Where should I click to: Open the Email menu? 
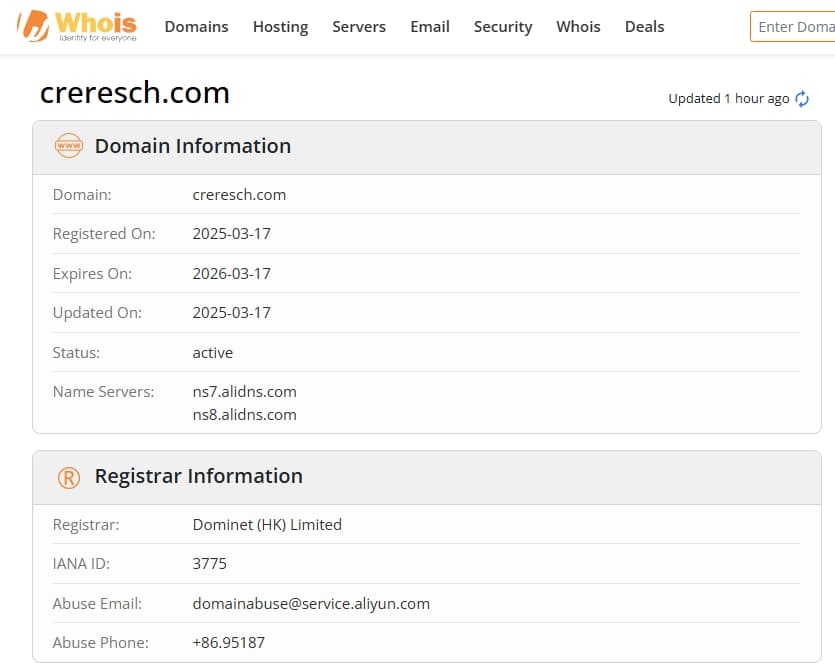tap(430, 27)
